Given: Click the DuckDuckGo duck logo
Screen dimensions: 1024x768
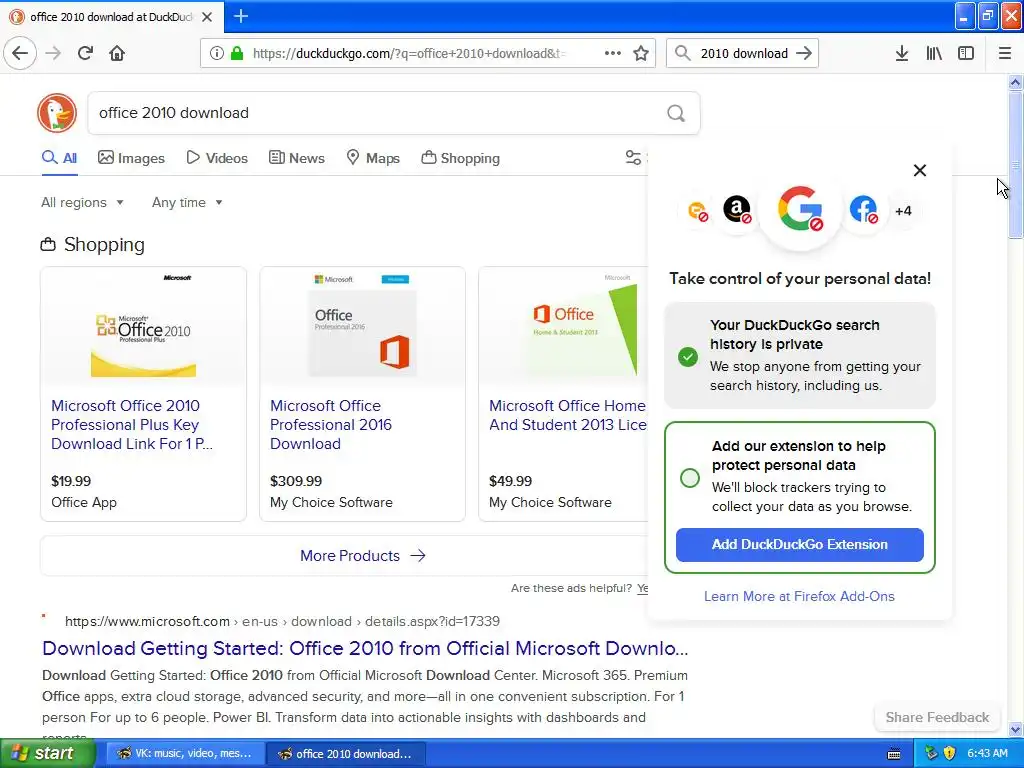Looking at the screenshot, I should (x=57, y=112).
